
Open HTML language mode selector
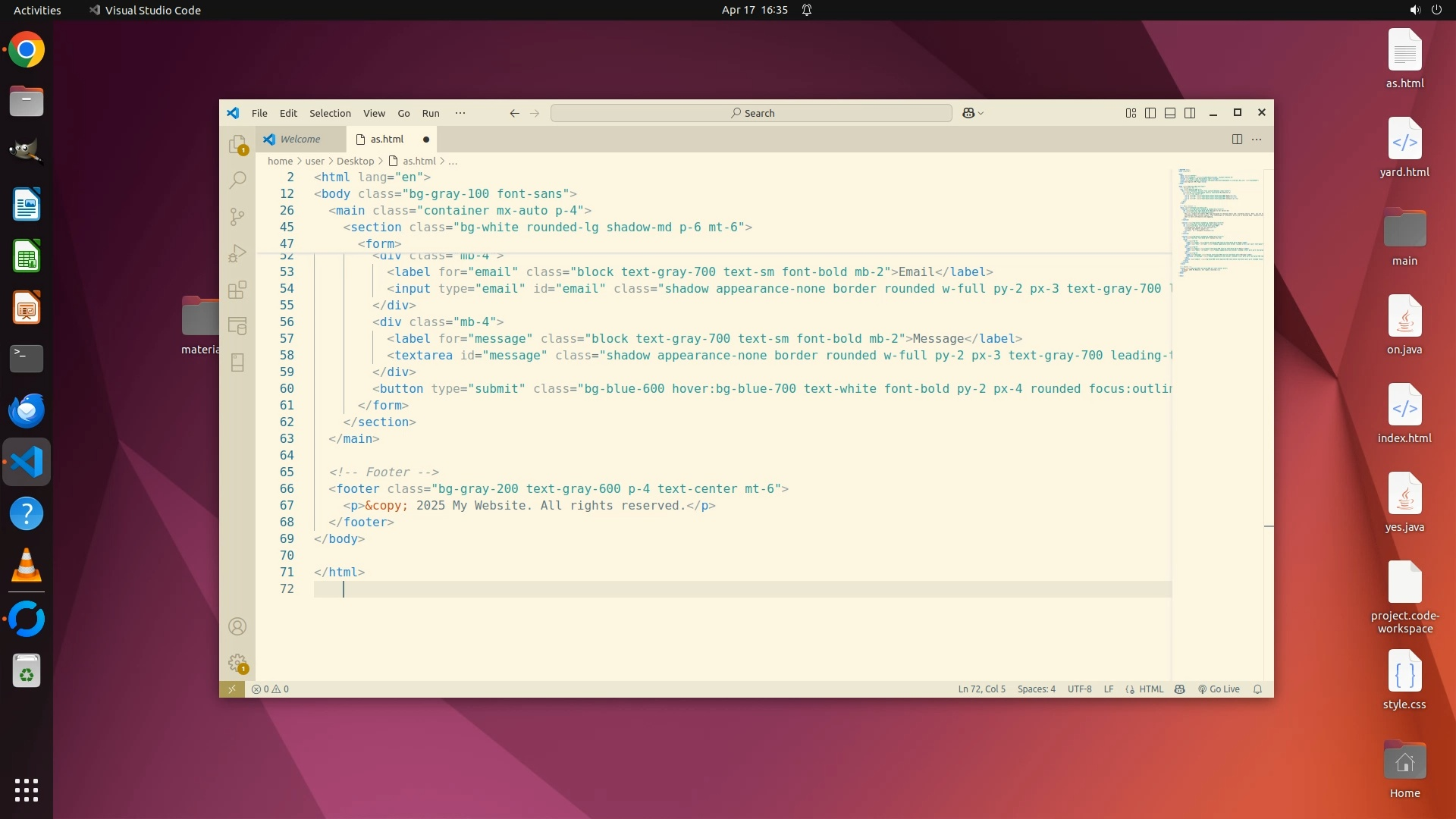pyautogui.click(x=1150, y=689)
